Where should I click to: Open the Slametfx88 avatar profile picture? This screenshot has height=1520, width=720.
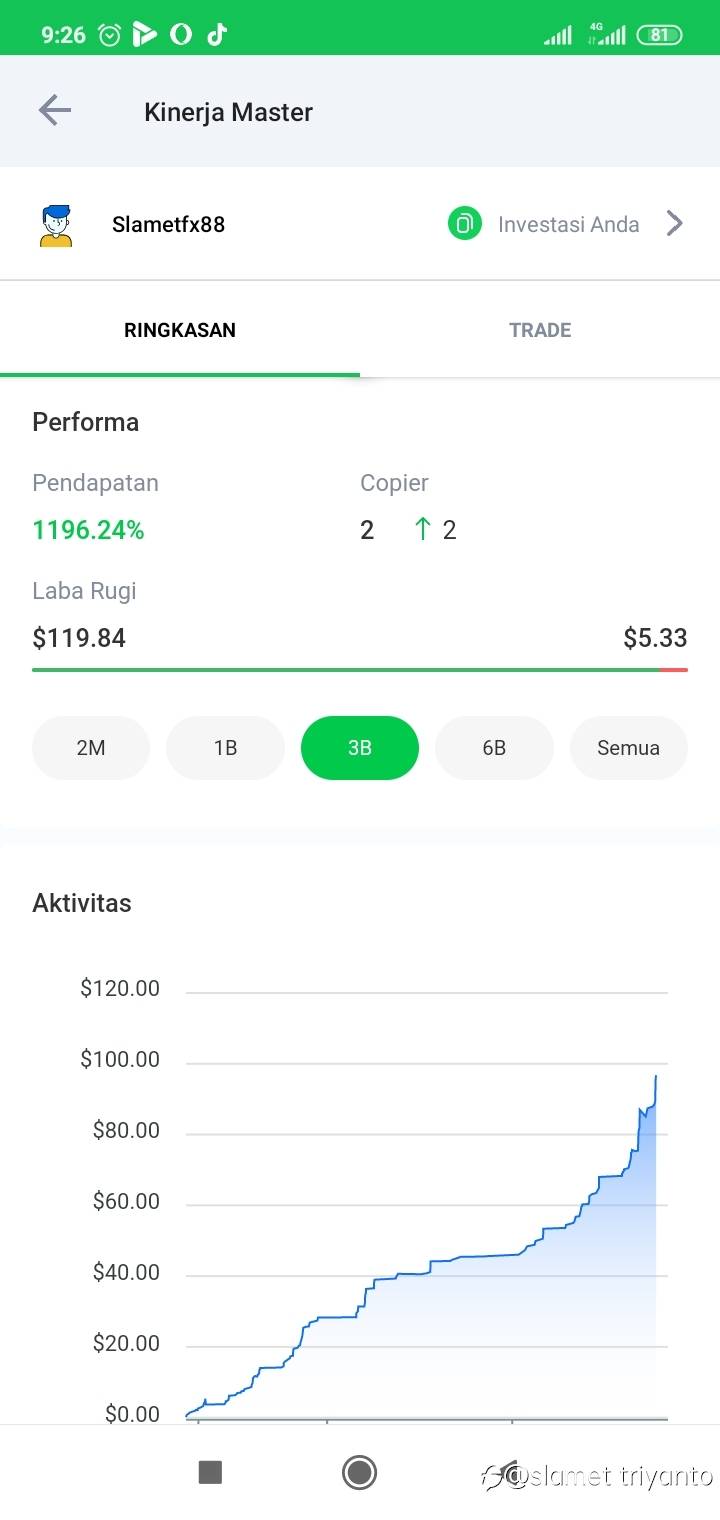[x=56, y=224]
